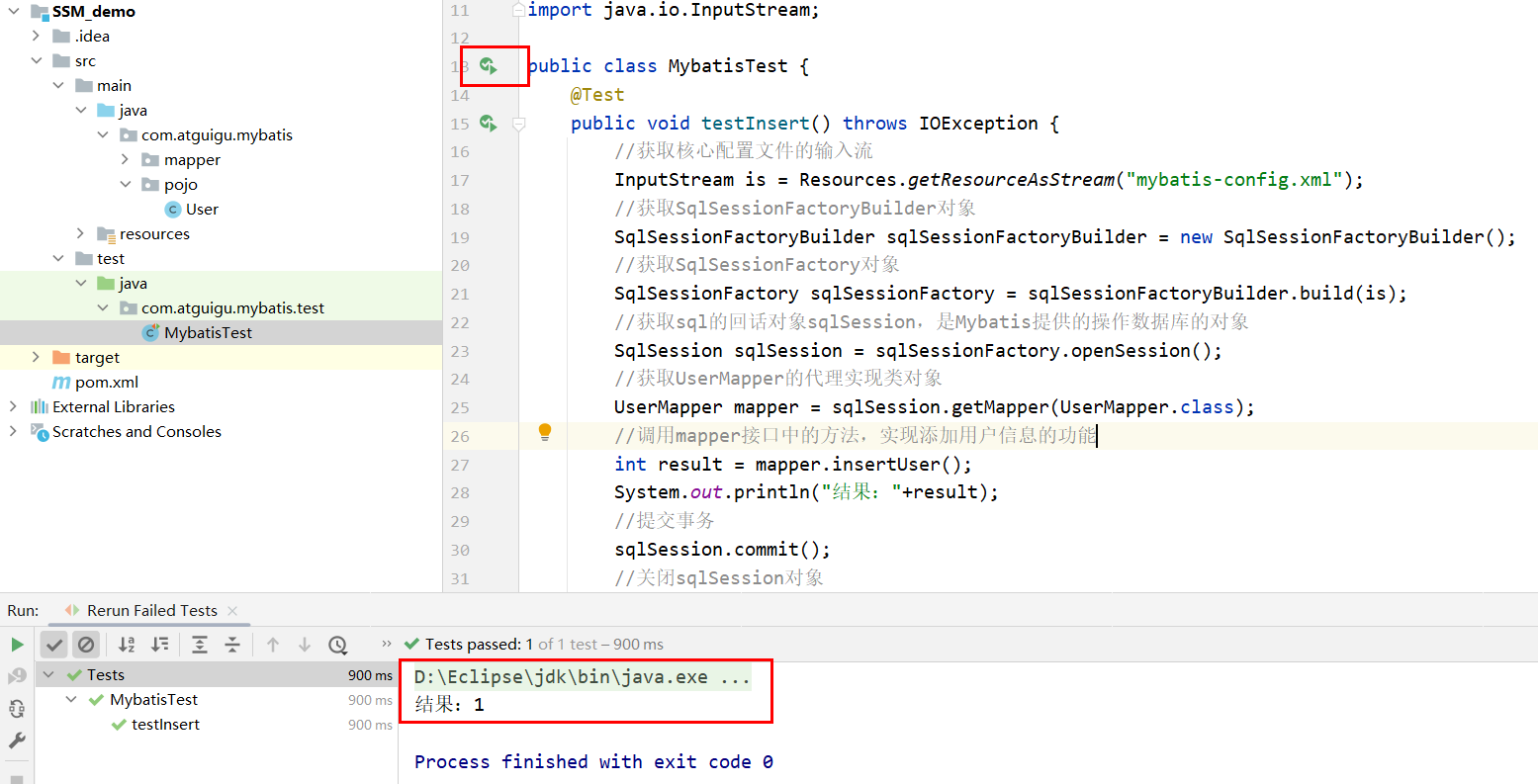The height and width of the screenshot is (784, 1538).
Task: Click the libraries icon of External Libraries
Action: pos(40,407)
